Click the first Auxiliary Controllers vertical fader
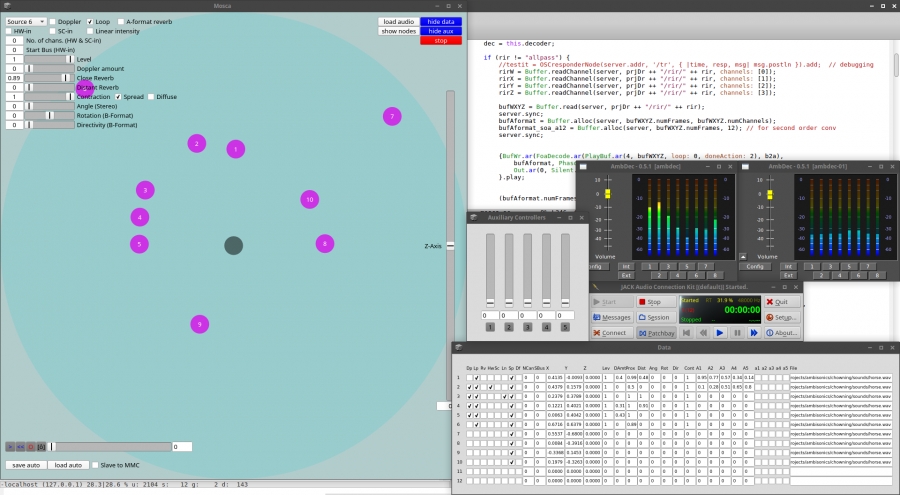900x495 pixels. click(x=490, y=271)
